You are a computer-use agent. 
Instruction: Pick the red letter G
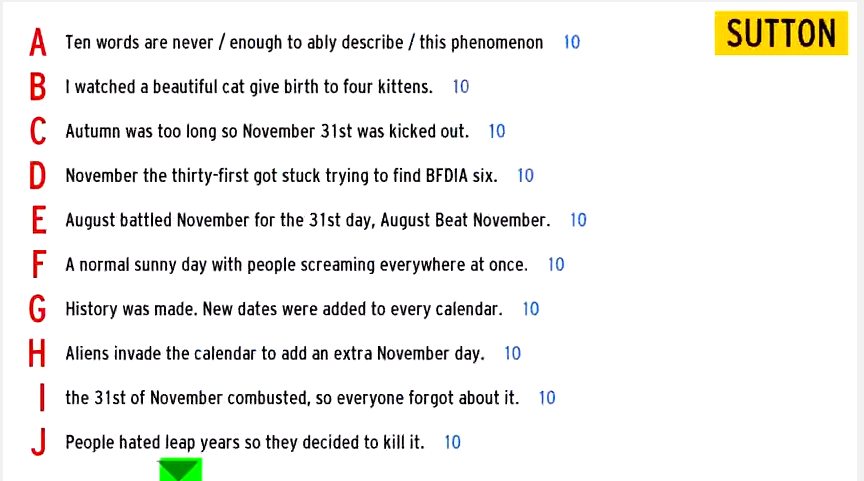pos(37,309)
